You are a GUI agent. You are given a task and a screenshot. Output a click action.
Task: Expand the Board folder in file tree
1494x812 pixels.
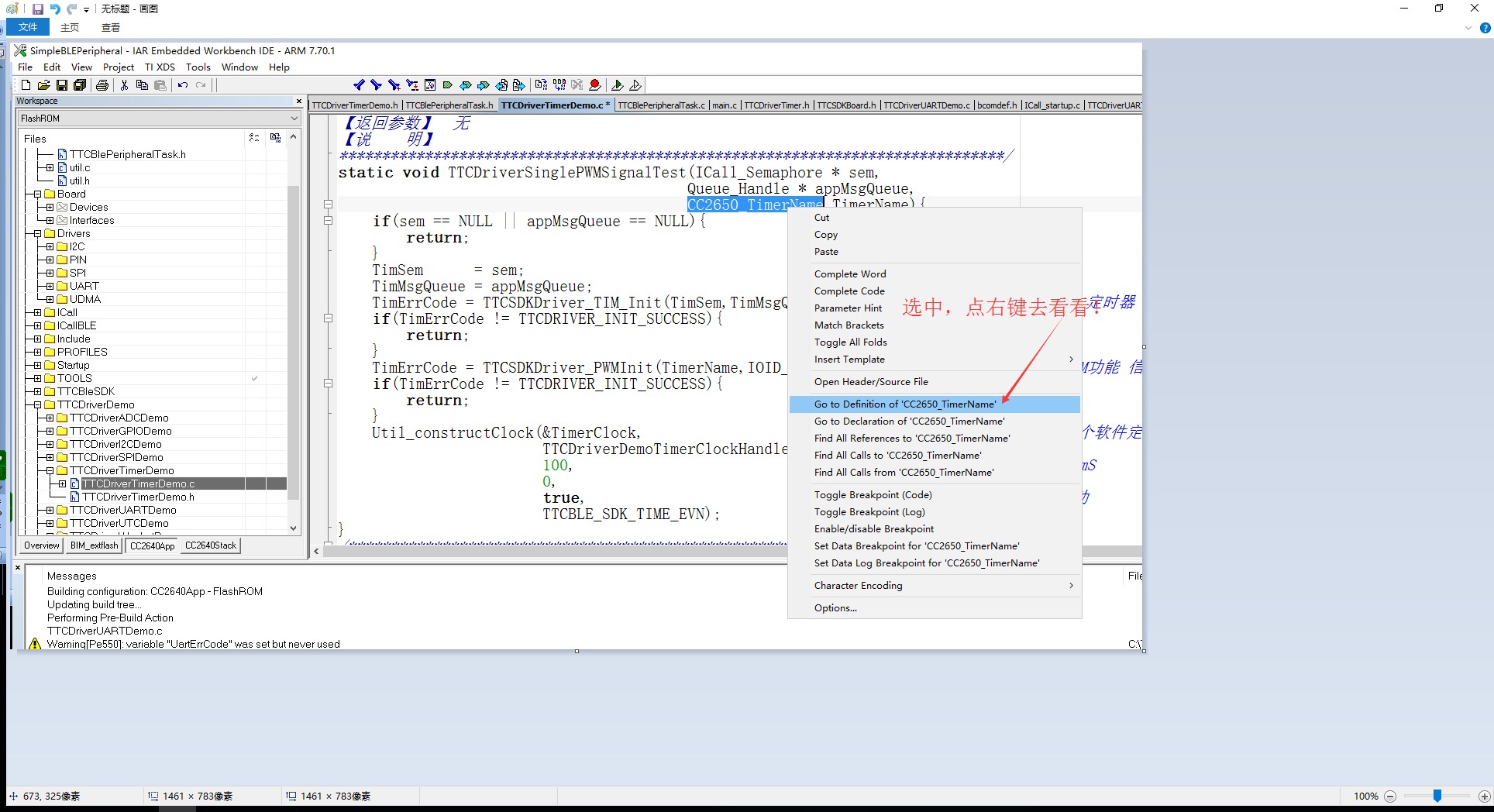[x=37, y=194]
